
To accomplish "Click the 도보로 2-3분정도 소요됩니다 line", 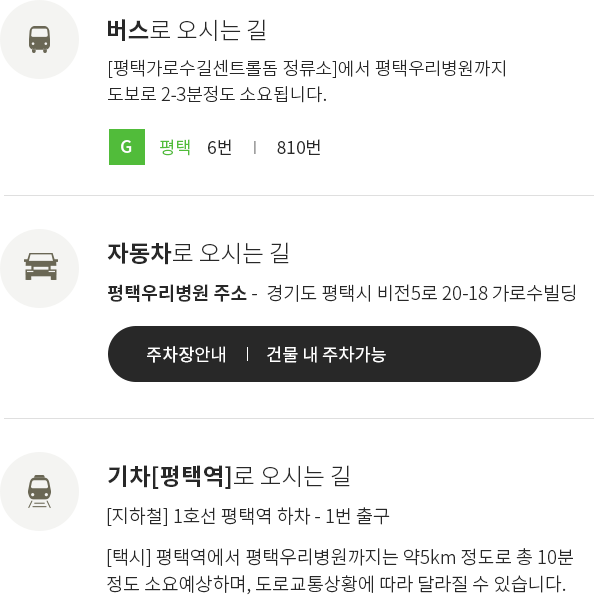I will (x=217, y=94).
